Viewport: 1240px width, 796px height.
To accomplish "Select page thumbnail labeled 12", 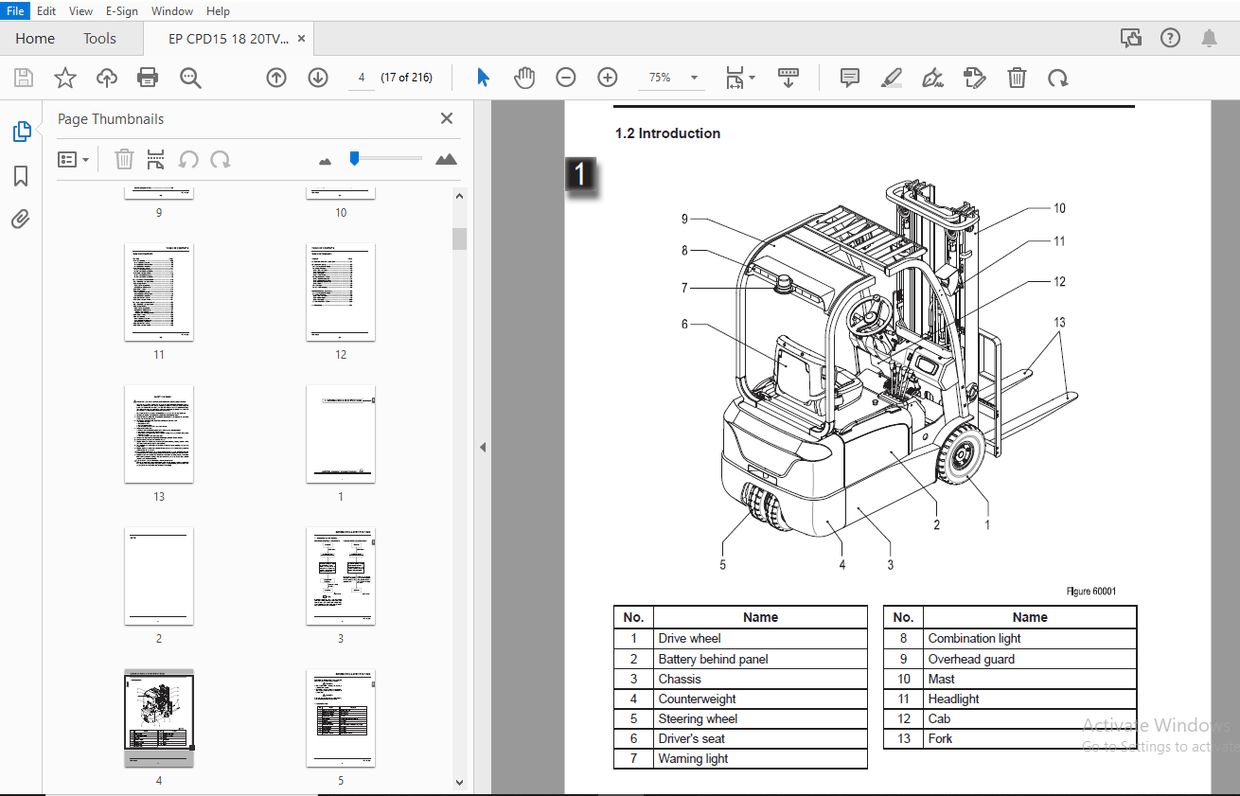I will 341,292.
